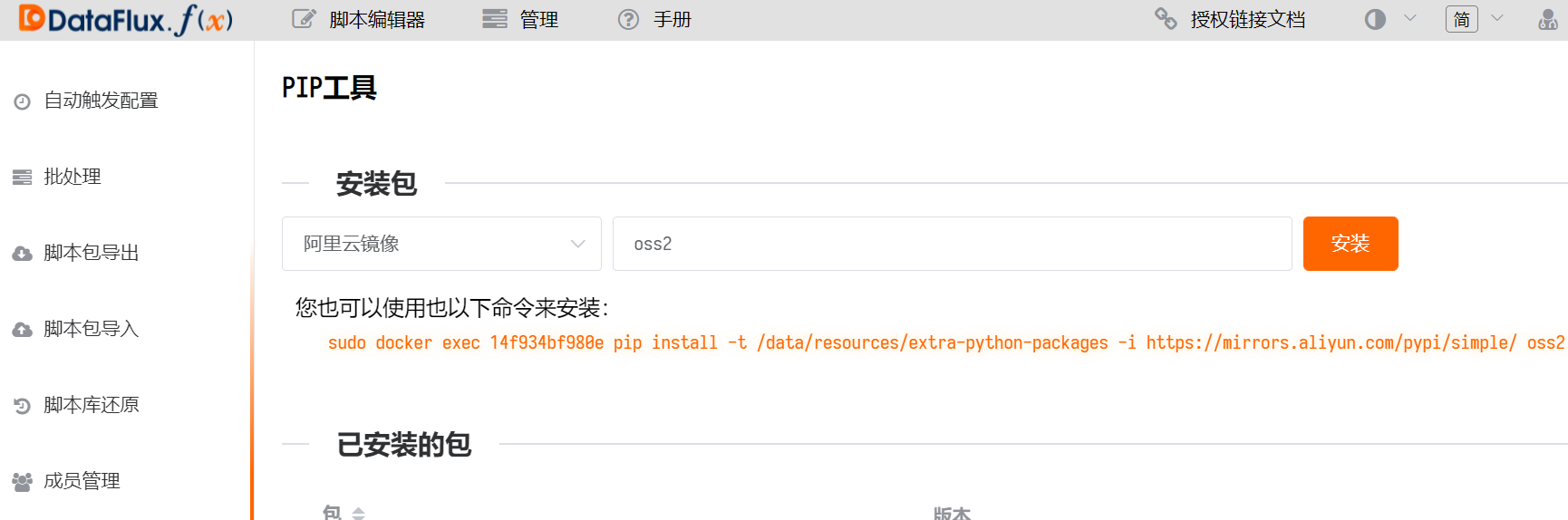Image resolution: width=1568 pixels, height=520 pixels.
Task: Click the DataFlux f(x) logo
Action: 126,20
